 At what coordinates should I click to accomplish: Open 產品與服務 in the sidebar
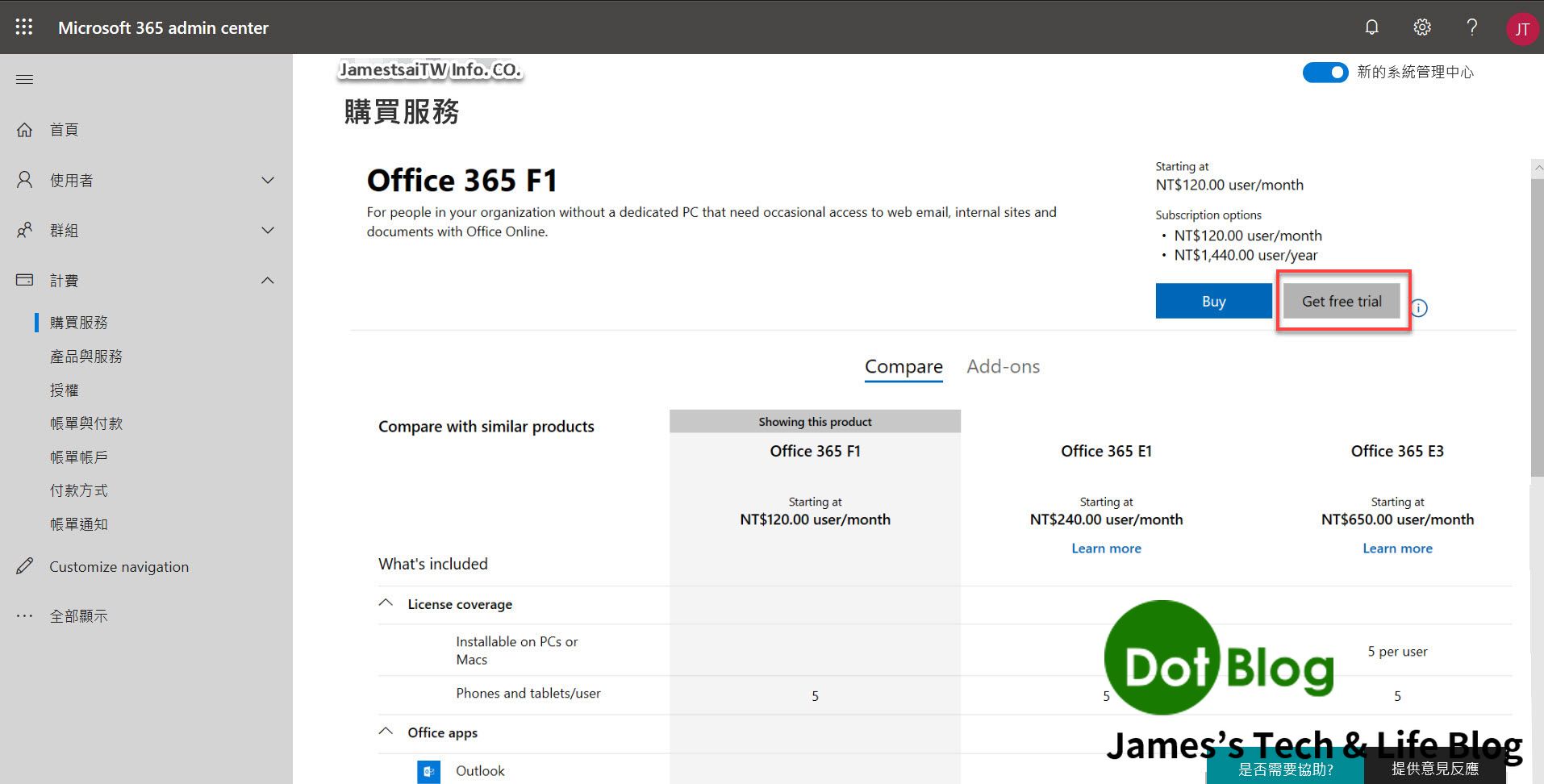(86, 357)
